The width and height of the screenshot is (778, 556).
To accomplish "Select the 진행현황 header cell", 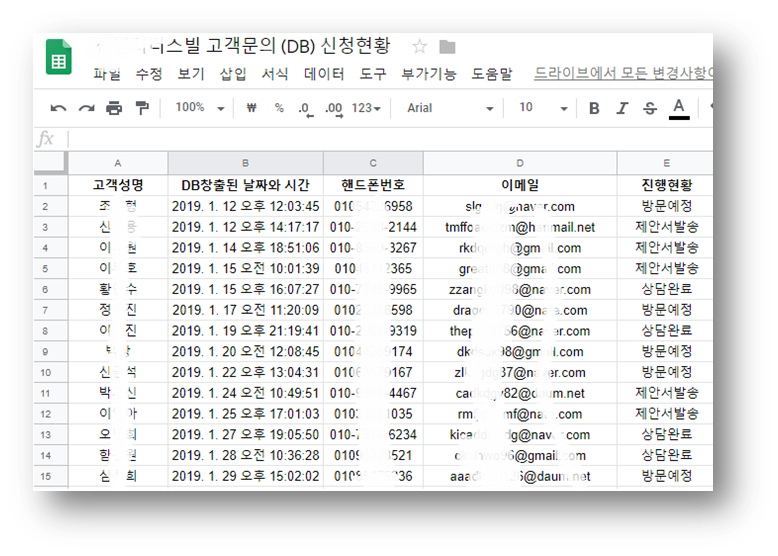I will click(666, 185).
